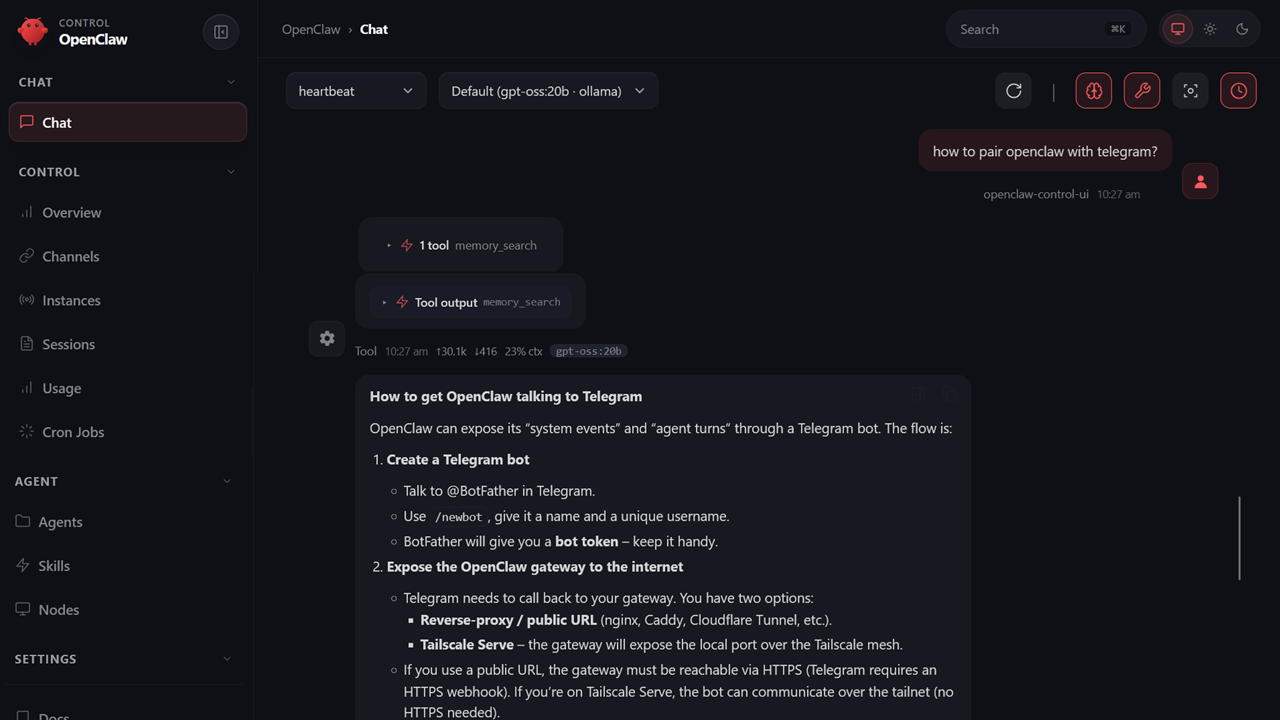Click the focus mode icon
This screenshot has width=1280, height=720.
pyautogui.click(x=1190, y=91)
